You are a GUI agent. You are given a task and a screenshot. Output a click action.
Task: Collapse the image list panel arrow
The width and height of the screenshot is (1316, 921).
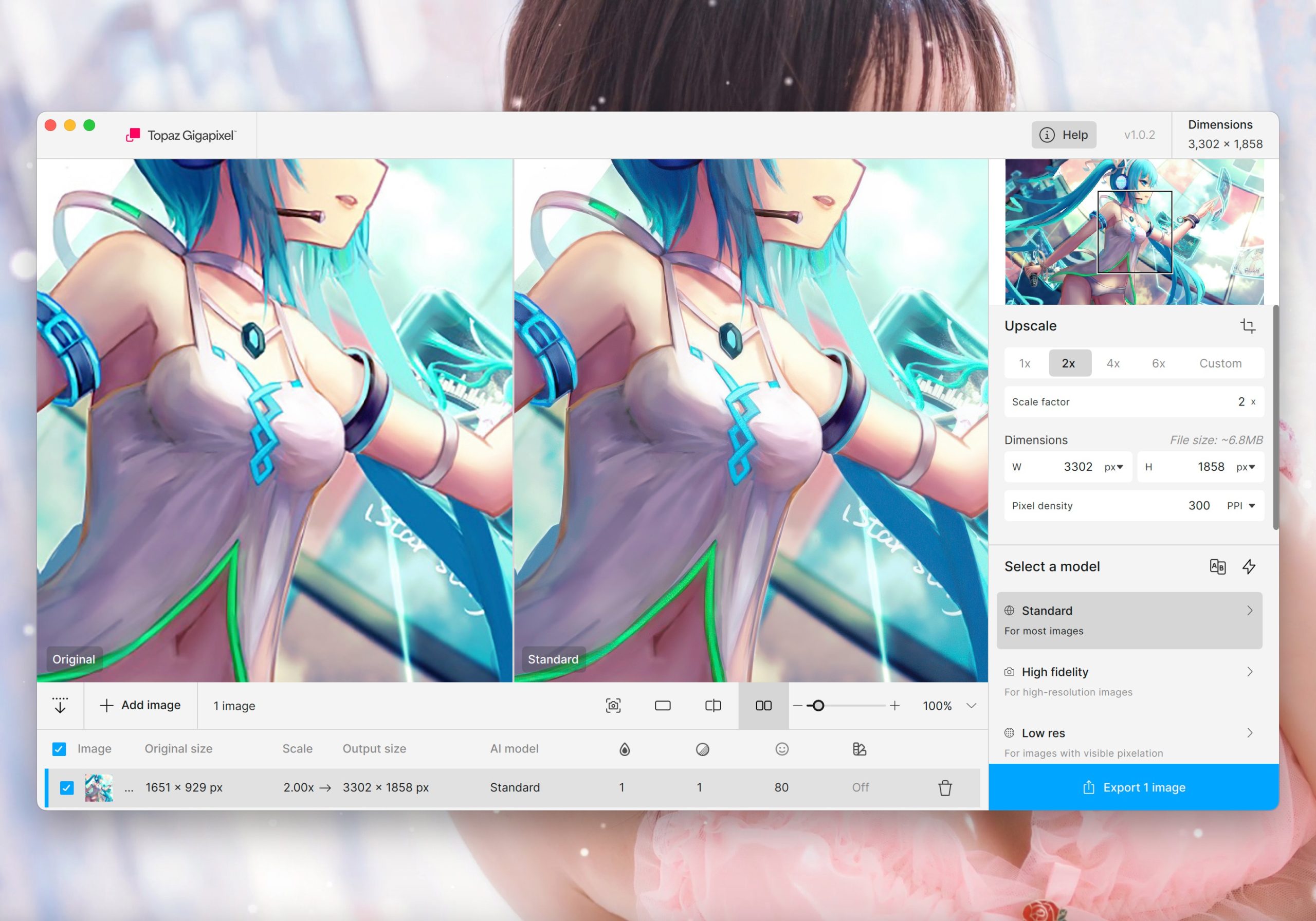pyautogui.click(x=60, y=705)
